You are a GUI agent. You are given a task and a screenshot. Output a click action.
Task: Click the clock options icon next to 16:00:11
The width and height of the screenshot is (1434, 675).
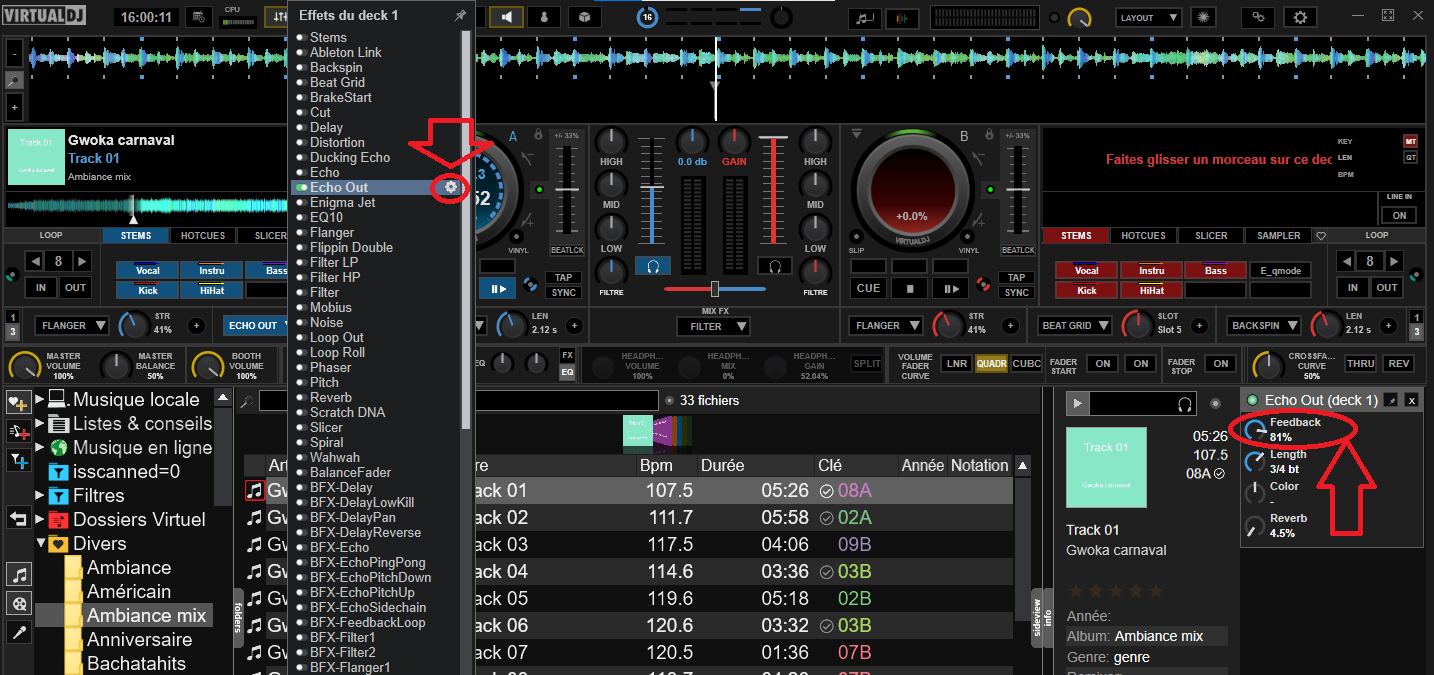coord(199,18)
